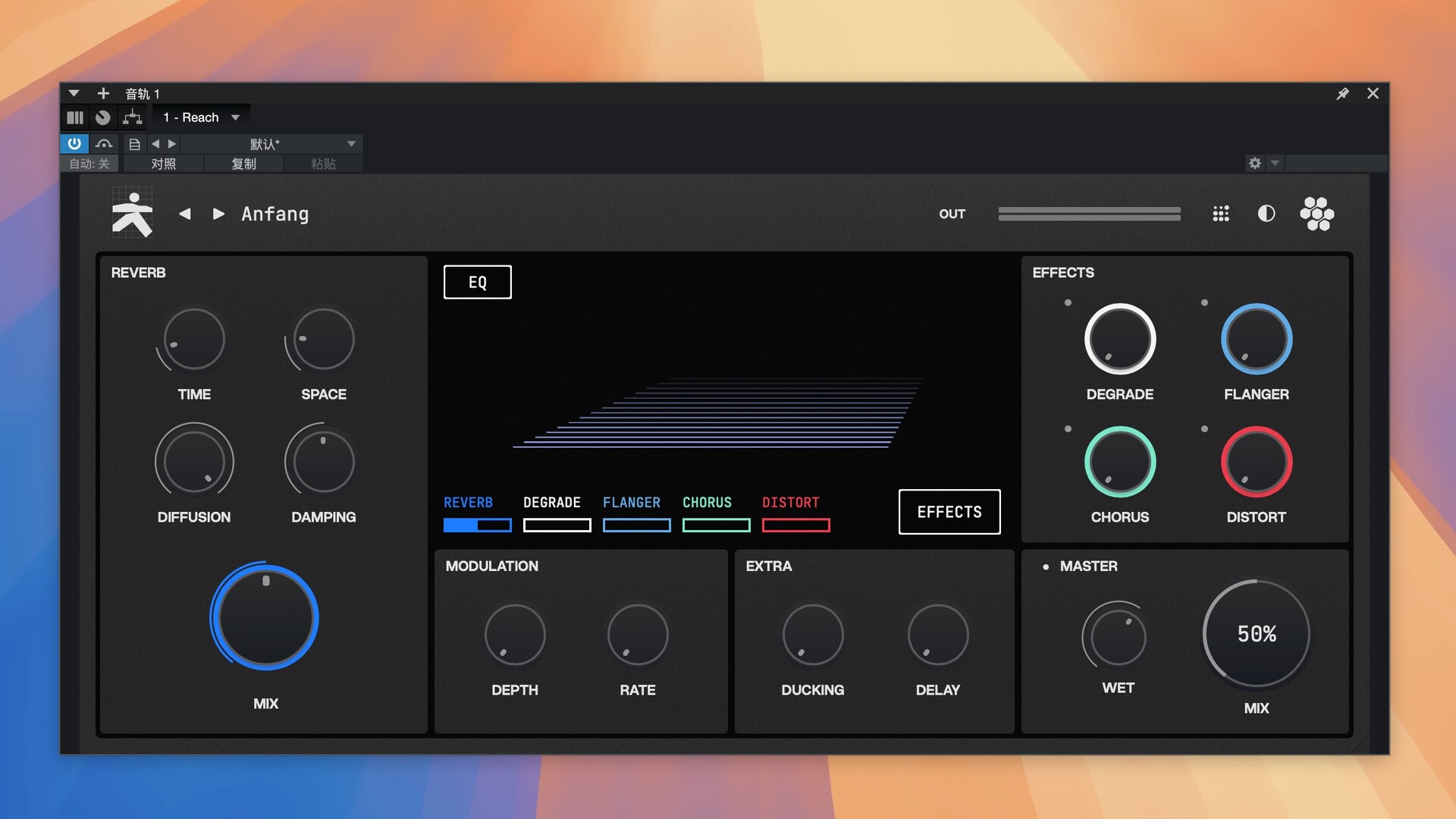Click the DAMPING knob

pyautogui.click(x=324, y=462)
